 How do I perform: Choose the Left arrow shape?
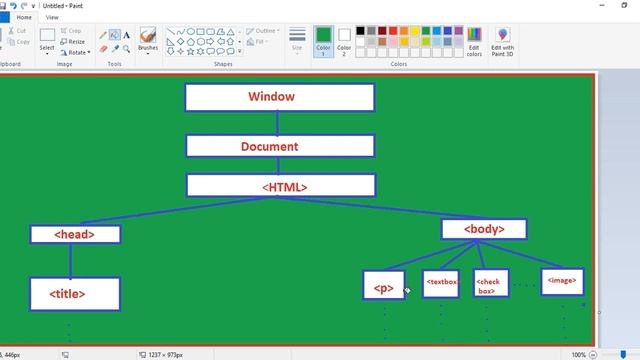pyautogui.click(x=220, y=42)
